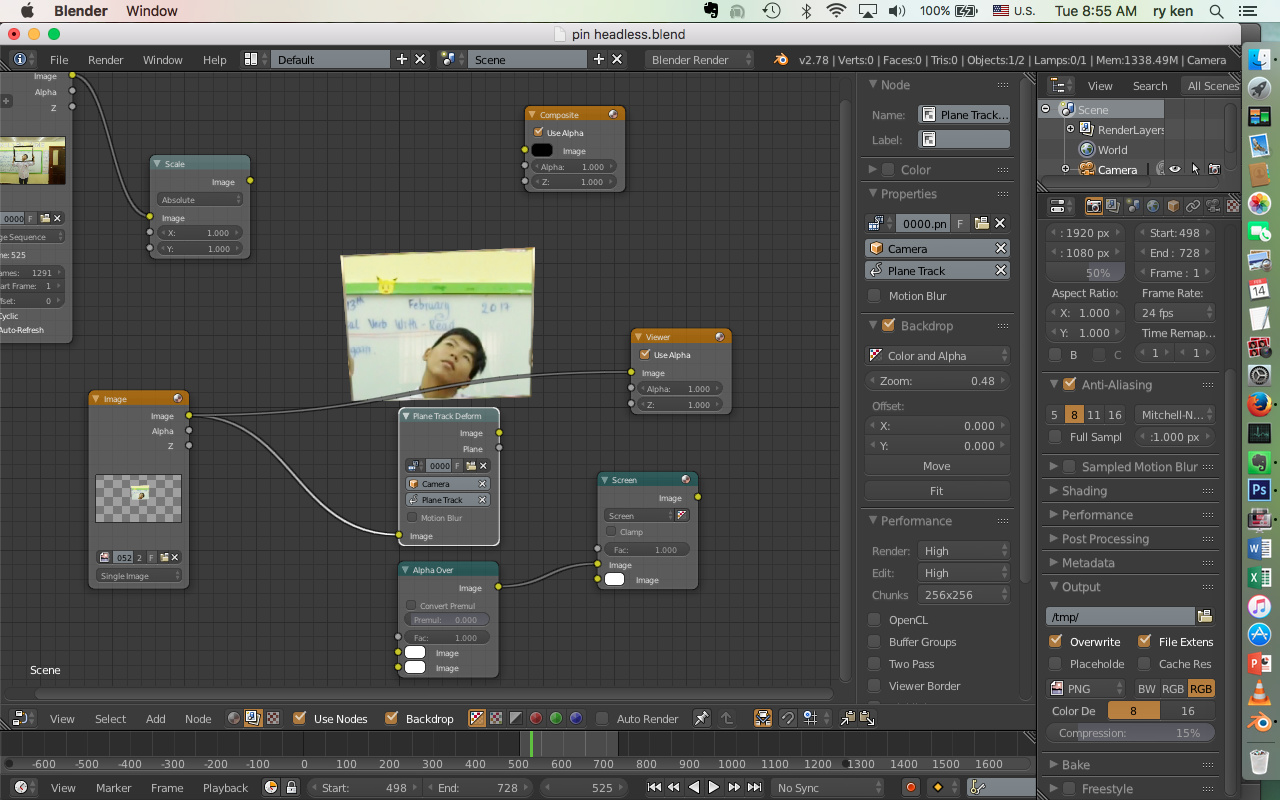Open the 24 fps frame rate dropdown

coord(1177,313)
